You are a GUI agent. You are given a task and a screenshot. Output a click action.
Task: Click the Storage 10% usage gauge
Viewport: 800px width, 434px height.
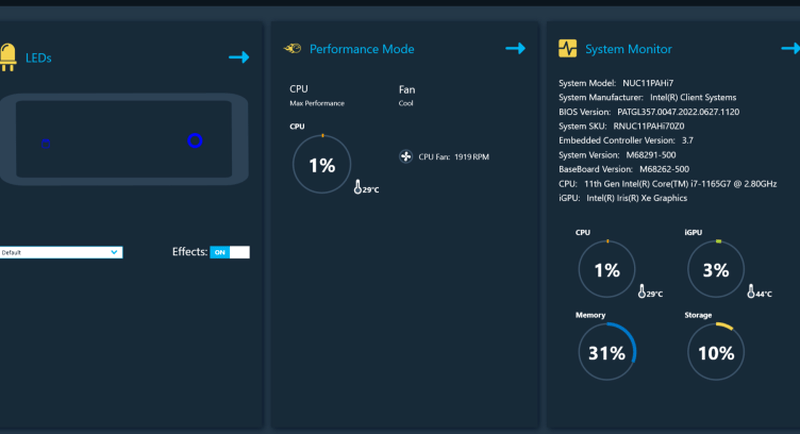pyautogui.click(x=716, y=352)
